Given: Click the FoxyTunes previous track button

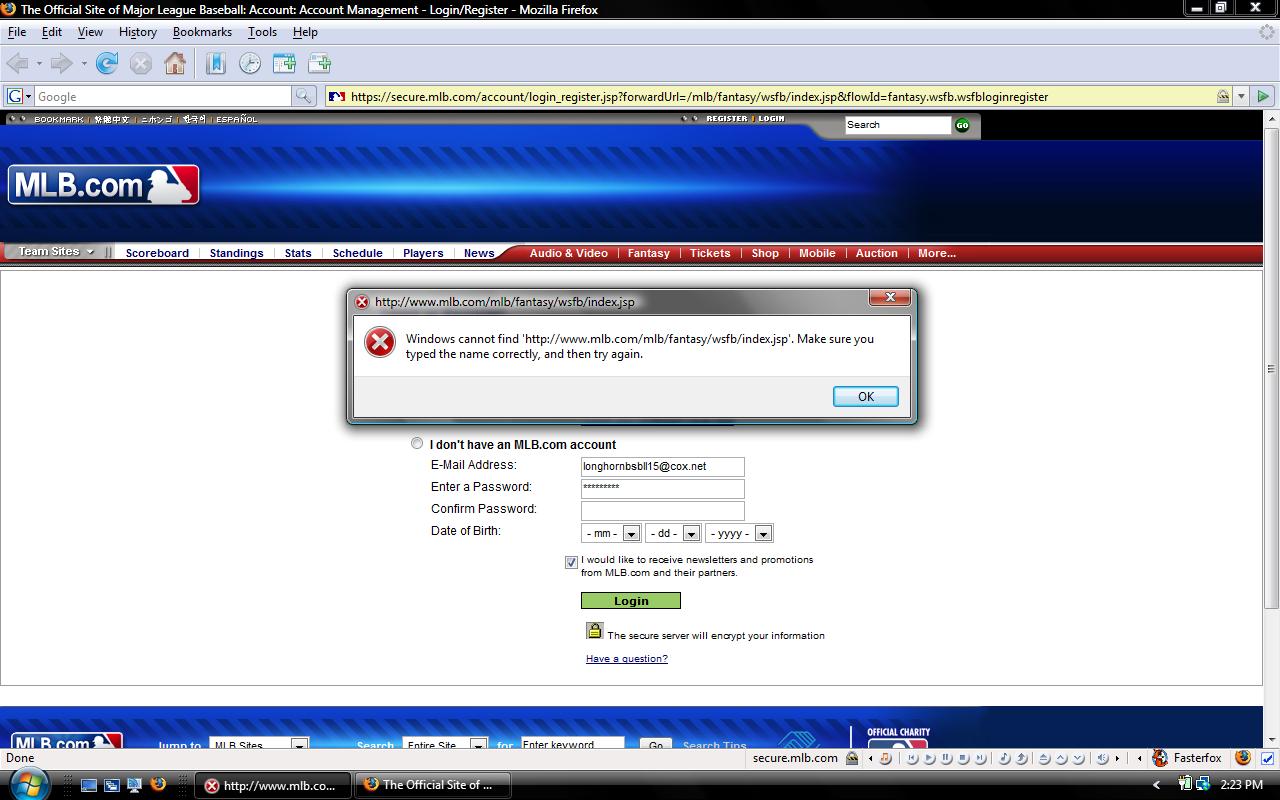Looking at the screenshot, I should click(x=913, y=758).
